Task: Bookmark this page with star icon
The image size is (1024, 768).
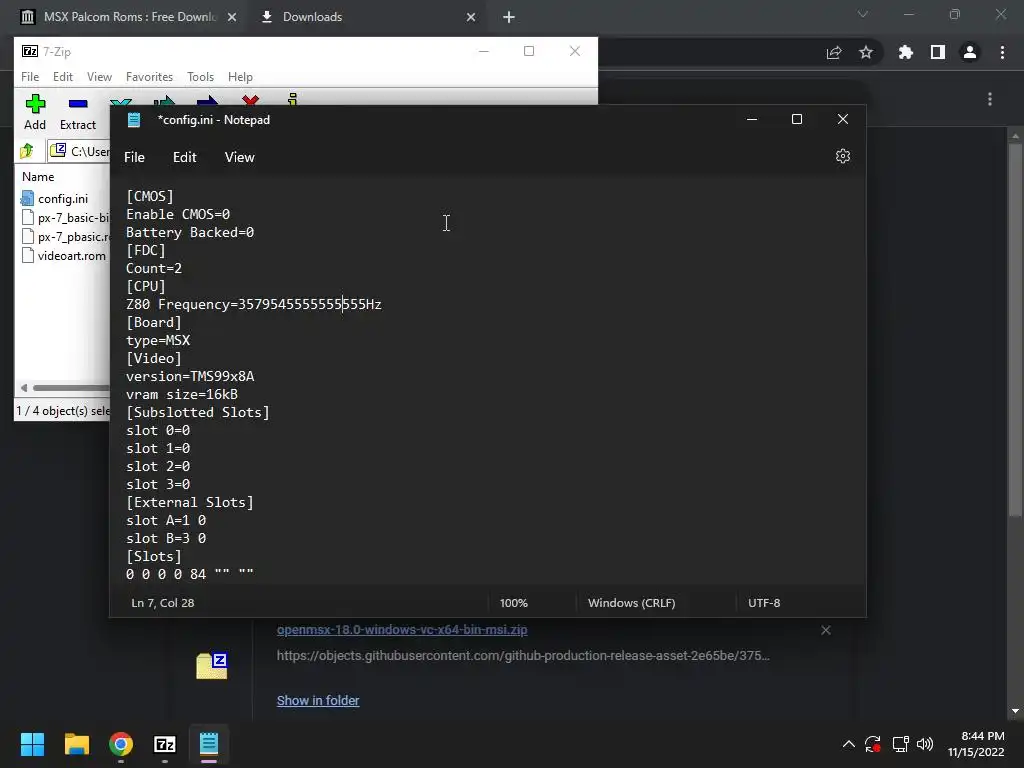Action: 866,52
